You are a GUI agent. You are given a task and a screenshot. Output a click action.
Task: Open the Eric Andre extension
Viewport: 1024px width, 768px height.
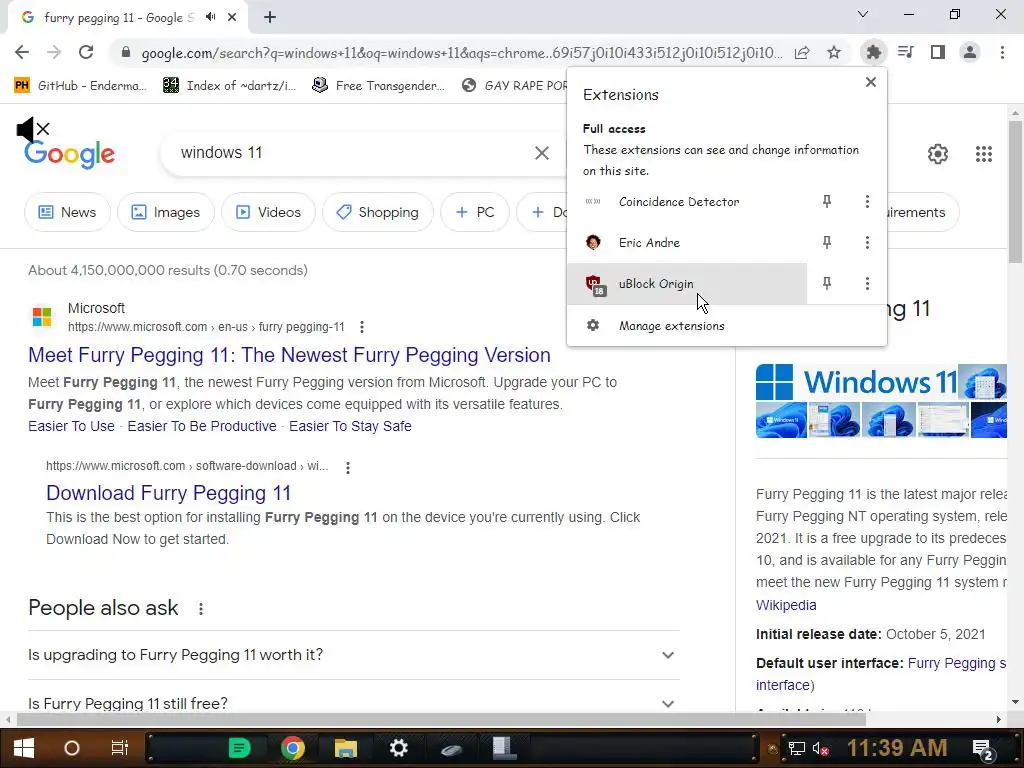[687, 242]
